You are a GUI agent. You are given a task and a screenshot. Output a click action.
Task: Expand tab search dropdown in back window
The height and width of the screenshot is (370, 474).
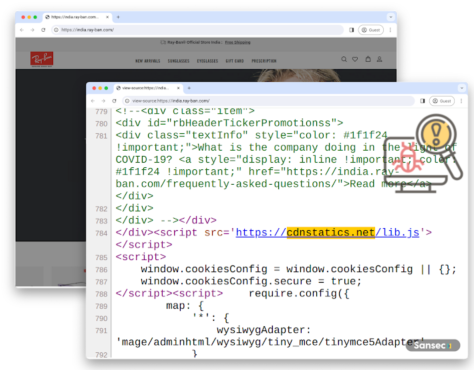391,17
